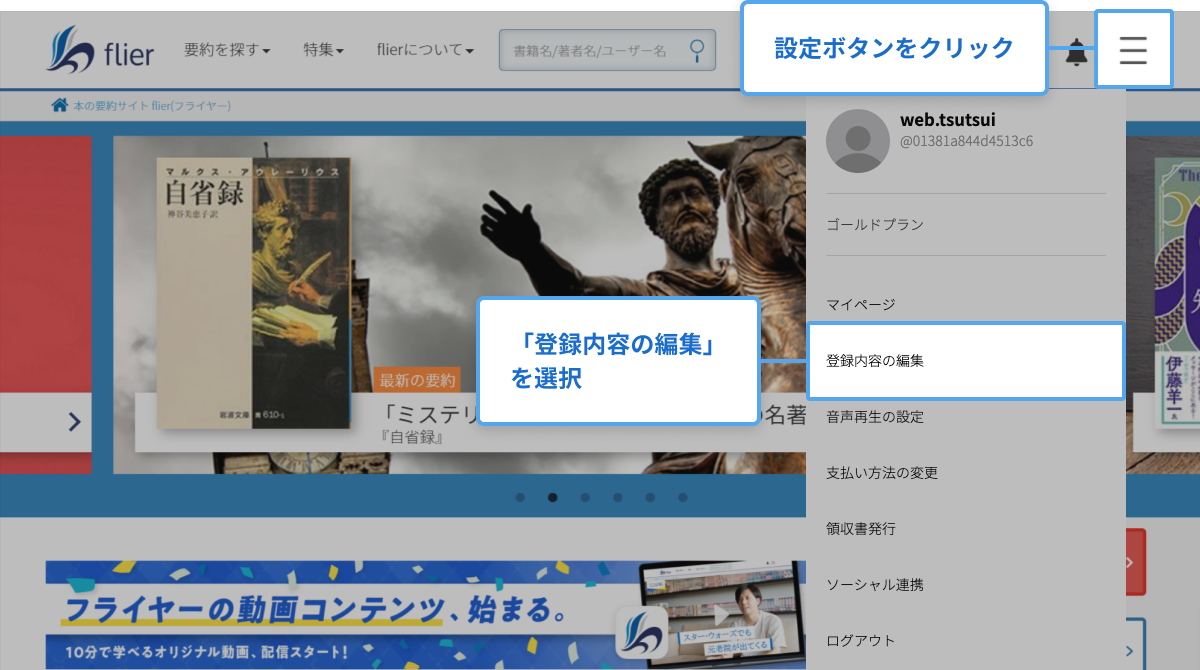Click the 自省録 book cover

(x=254, y=293)
